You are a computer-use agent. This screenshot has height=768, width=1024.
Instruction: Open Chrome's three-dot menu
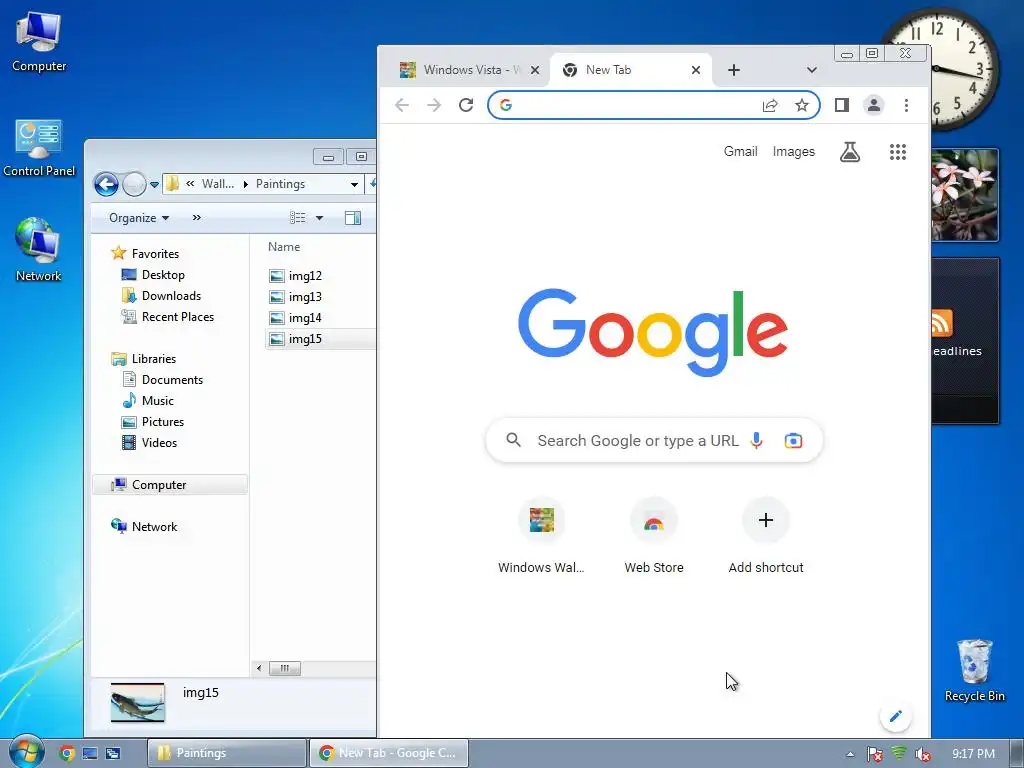906,105
